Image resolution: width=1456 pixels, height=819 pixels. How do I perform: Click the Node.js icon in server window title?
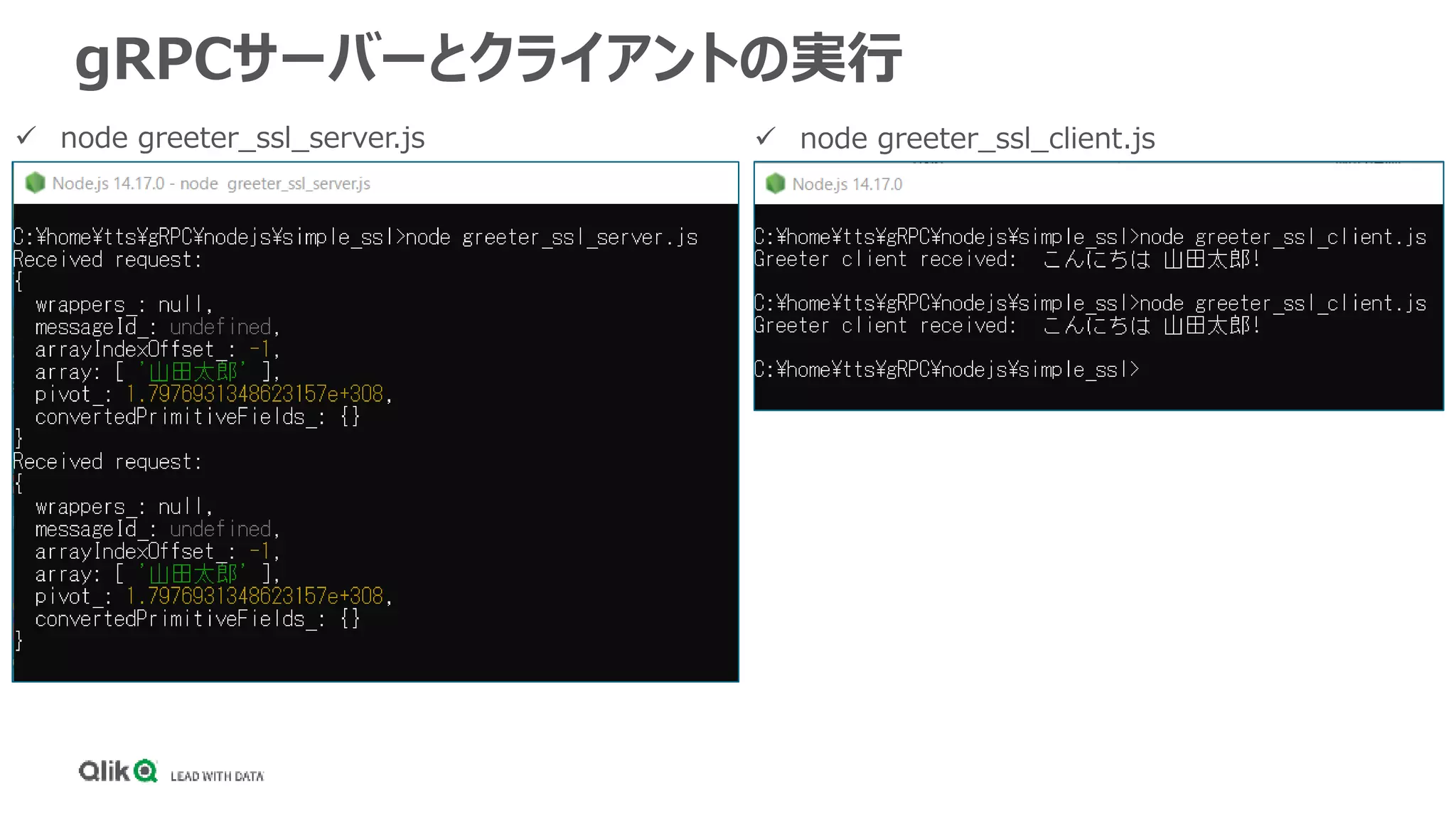pos(35,183)
